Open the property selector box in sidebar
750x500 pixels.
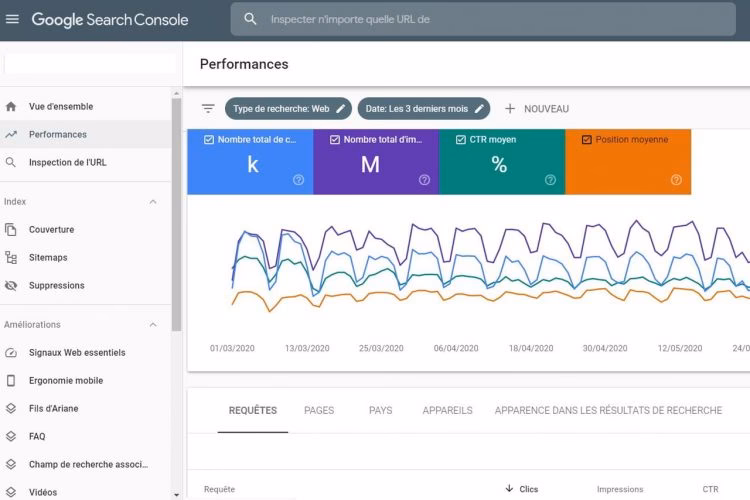click(x=90, y=64)
